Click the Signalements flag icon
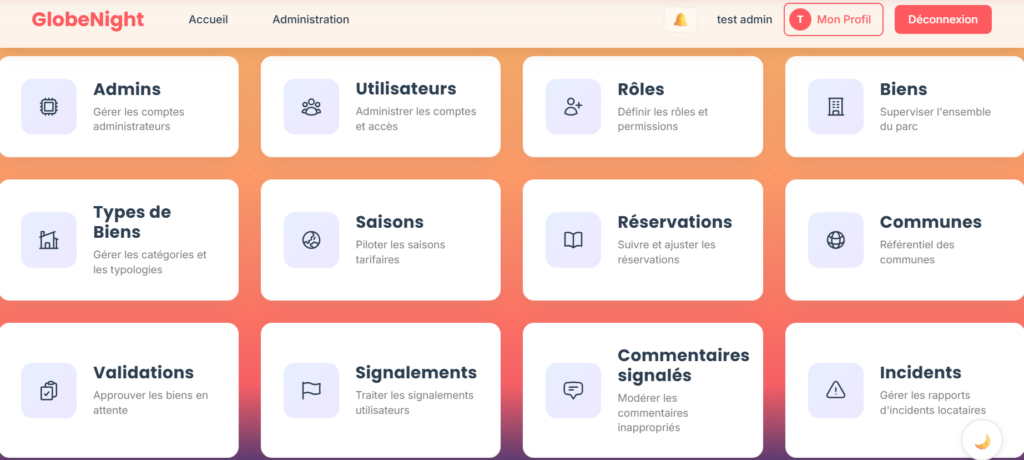This screenshot has width=1024, height=460. click(x=310, y=390)
